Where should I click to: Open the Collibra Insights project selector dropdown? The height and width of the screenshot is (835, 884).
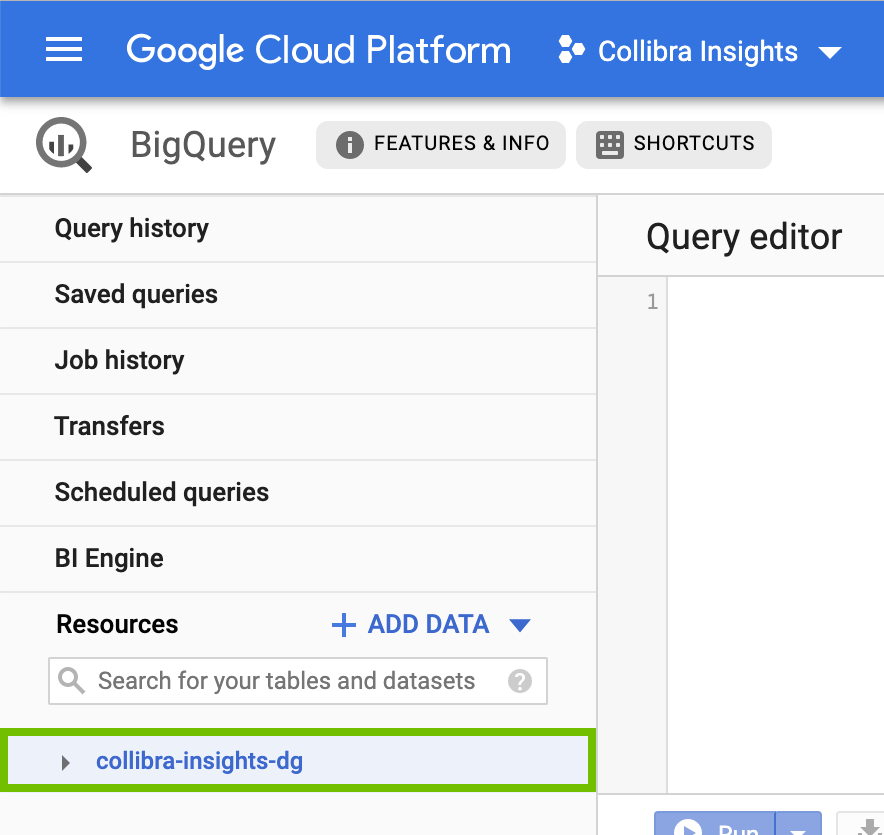point(831,53)
